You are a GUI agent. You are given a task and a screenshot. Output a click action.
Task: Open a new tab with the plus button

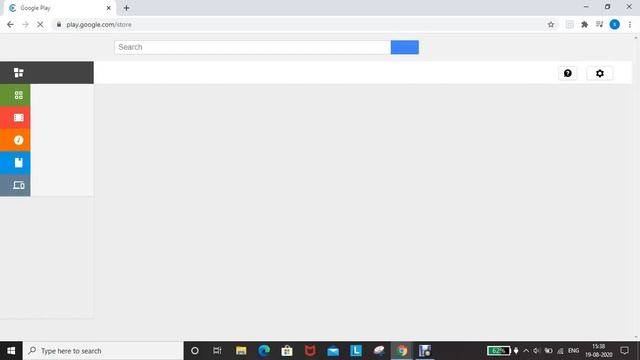[x=127, y=8]
